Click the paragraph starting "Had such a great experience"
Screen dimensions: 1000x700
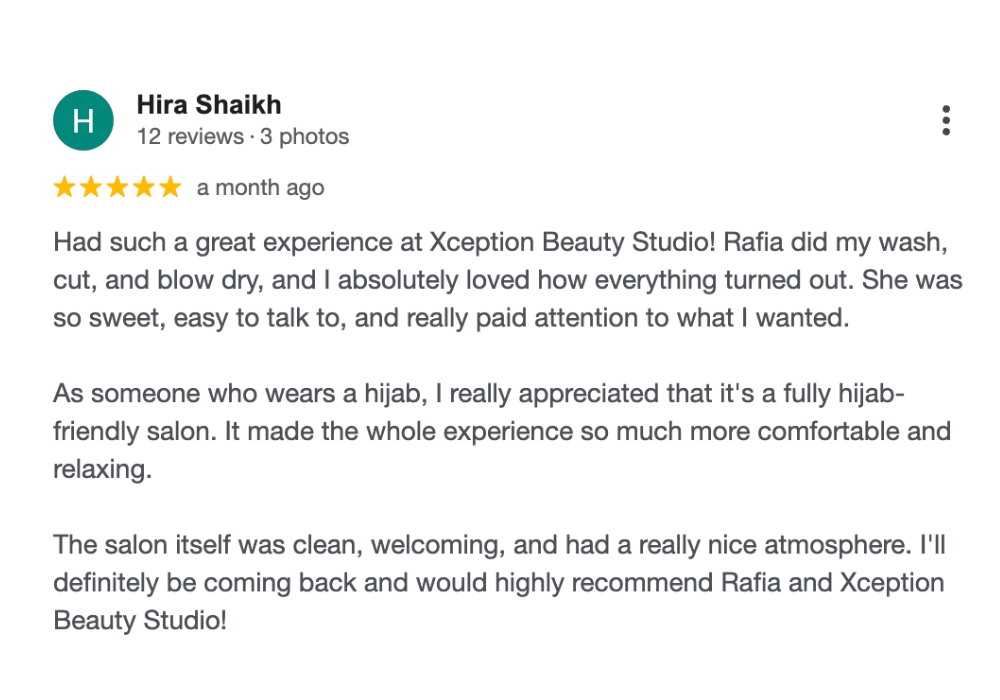click(508, 280)
